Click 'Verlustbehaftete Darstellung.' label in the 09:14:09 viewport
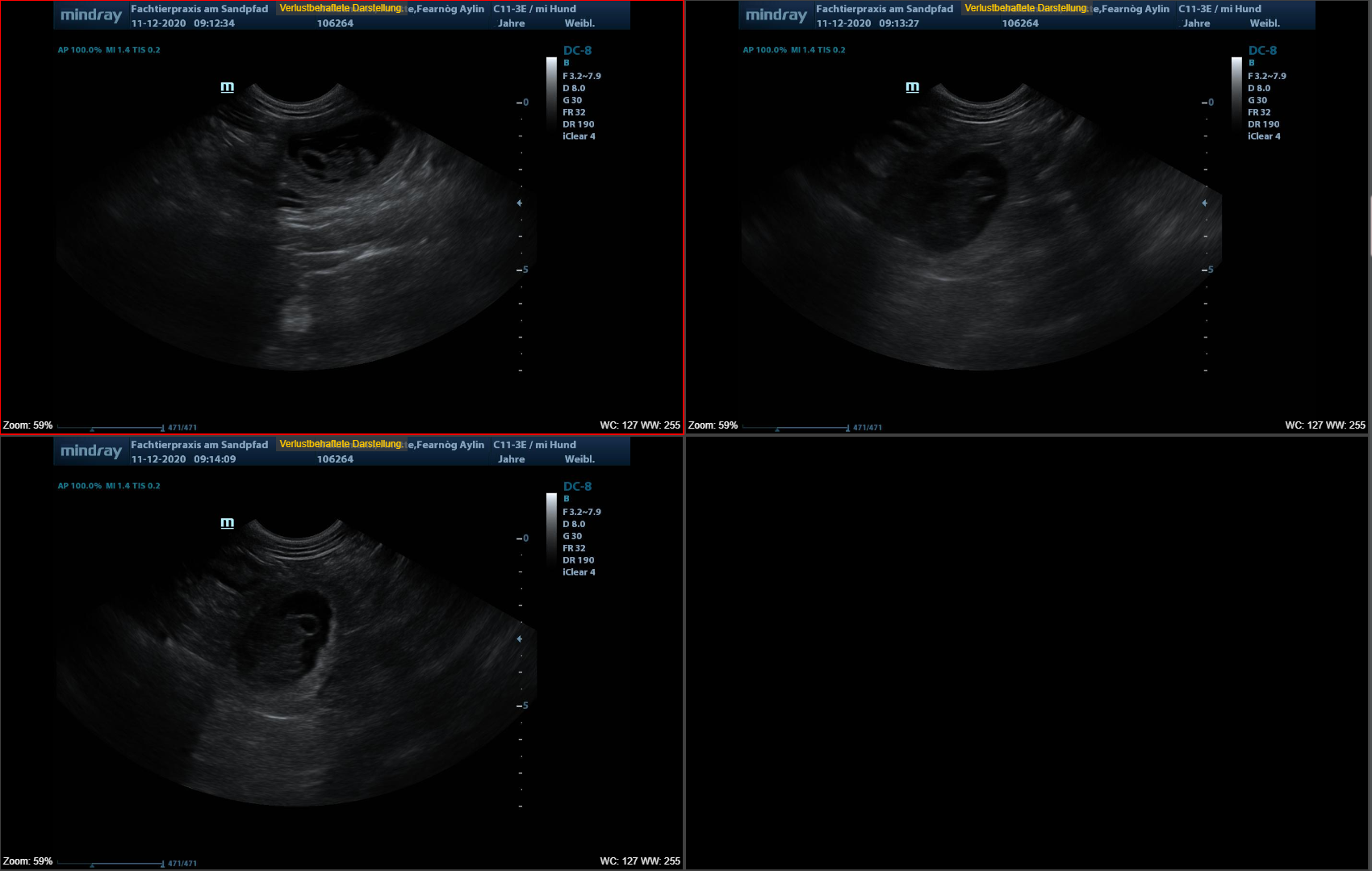The height and width of the screenshot is (871, 1372). tap(341, 444)
